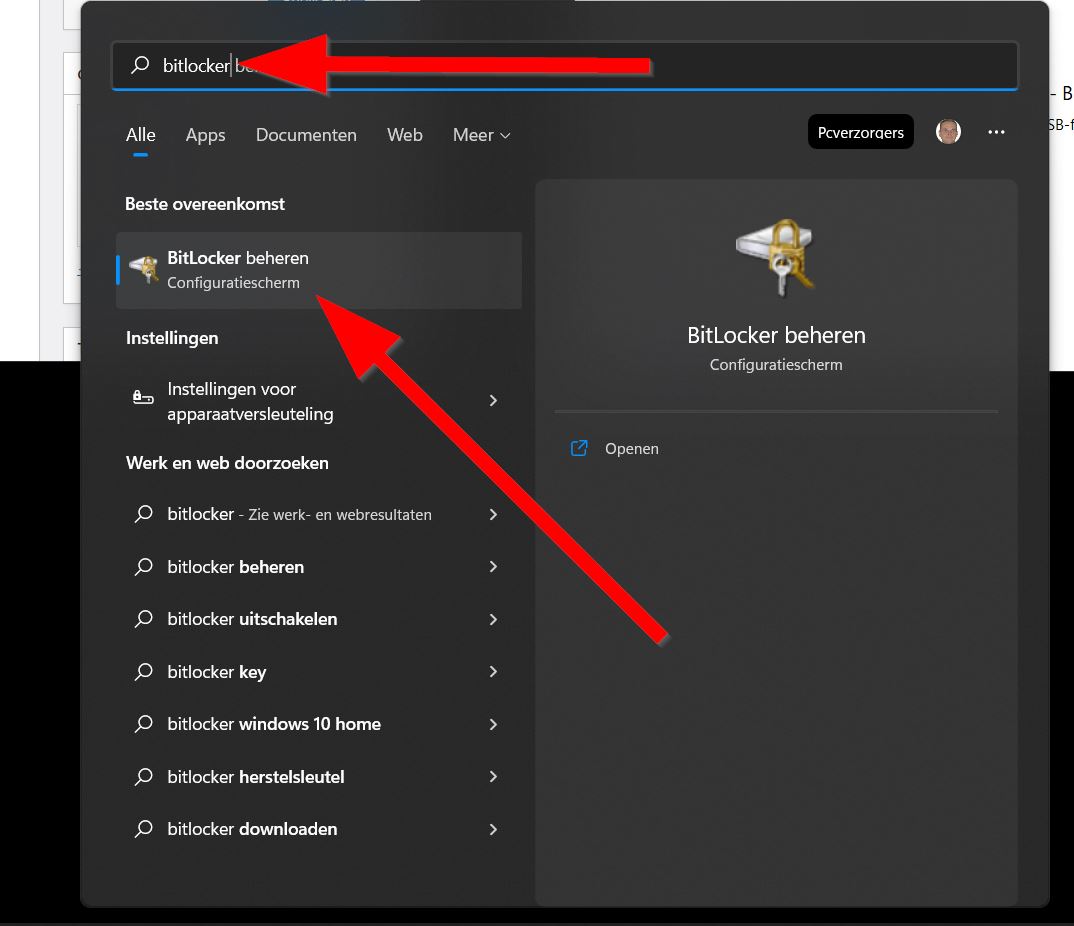
Task: Expand arrow for bitlocker key
Action: (x=493, y=672)
